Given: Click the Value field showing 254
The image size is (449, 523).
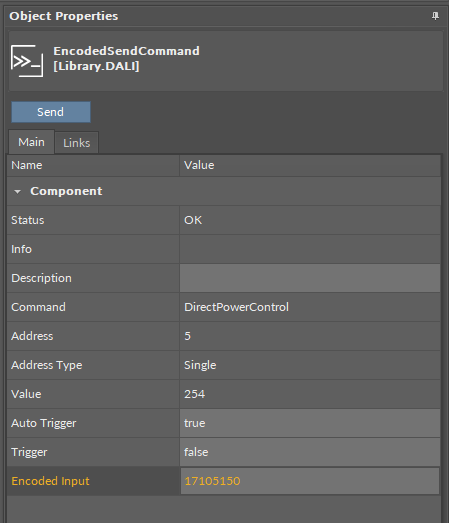Looking at the screenshot, I should [310, 394].
